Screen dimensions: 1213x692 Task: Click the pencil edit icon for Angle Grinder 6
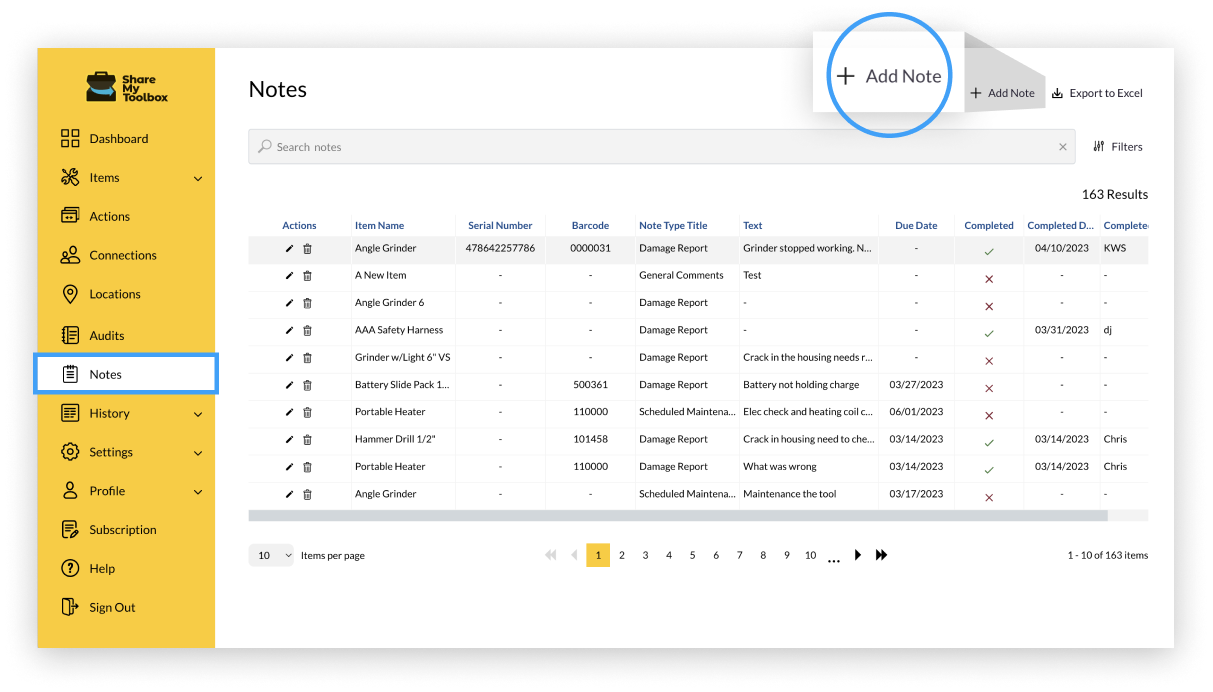click(x=290, y=303)
